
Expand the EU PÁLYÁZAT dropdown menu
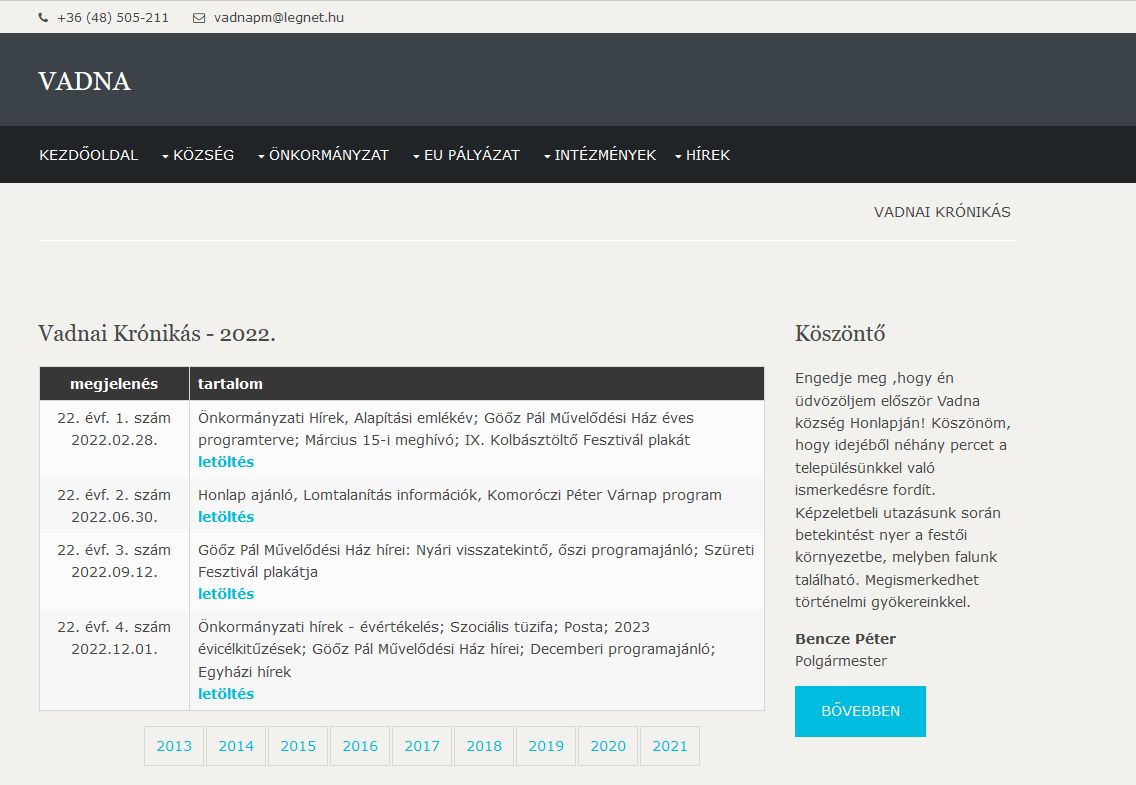point(467,155)
